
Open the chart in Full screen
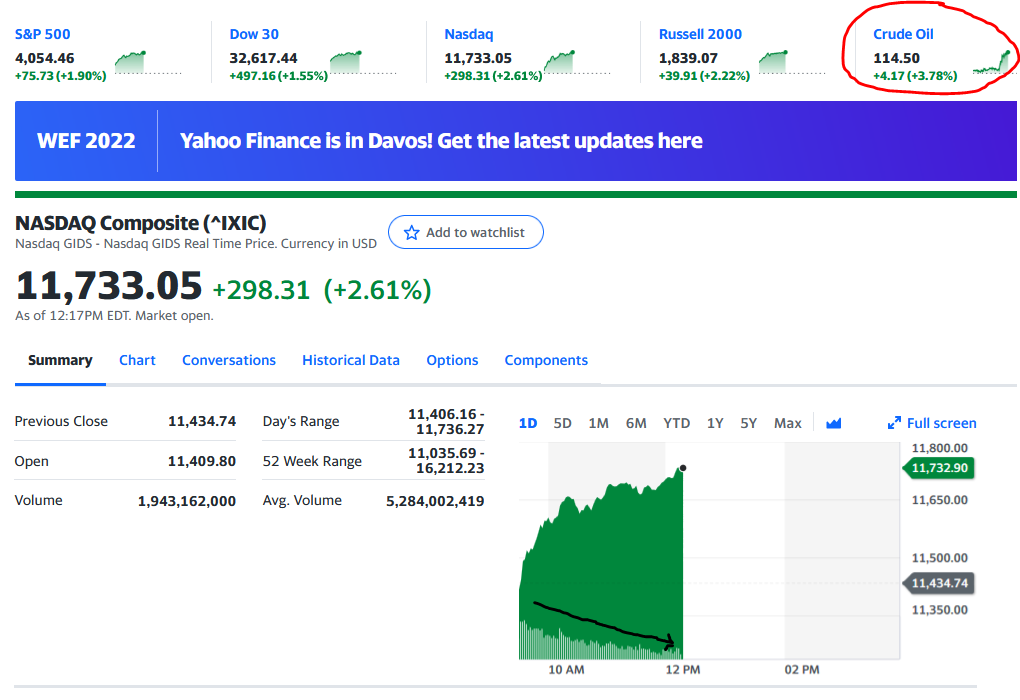pos(932,424)
